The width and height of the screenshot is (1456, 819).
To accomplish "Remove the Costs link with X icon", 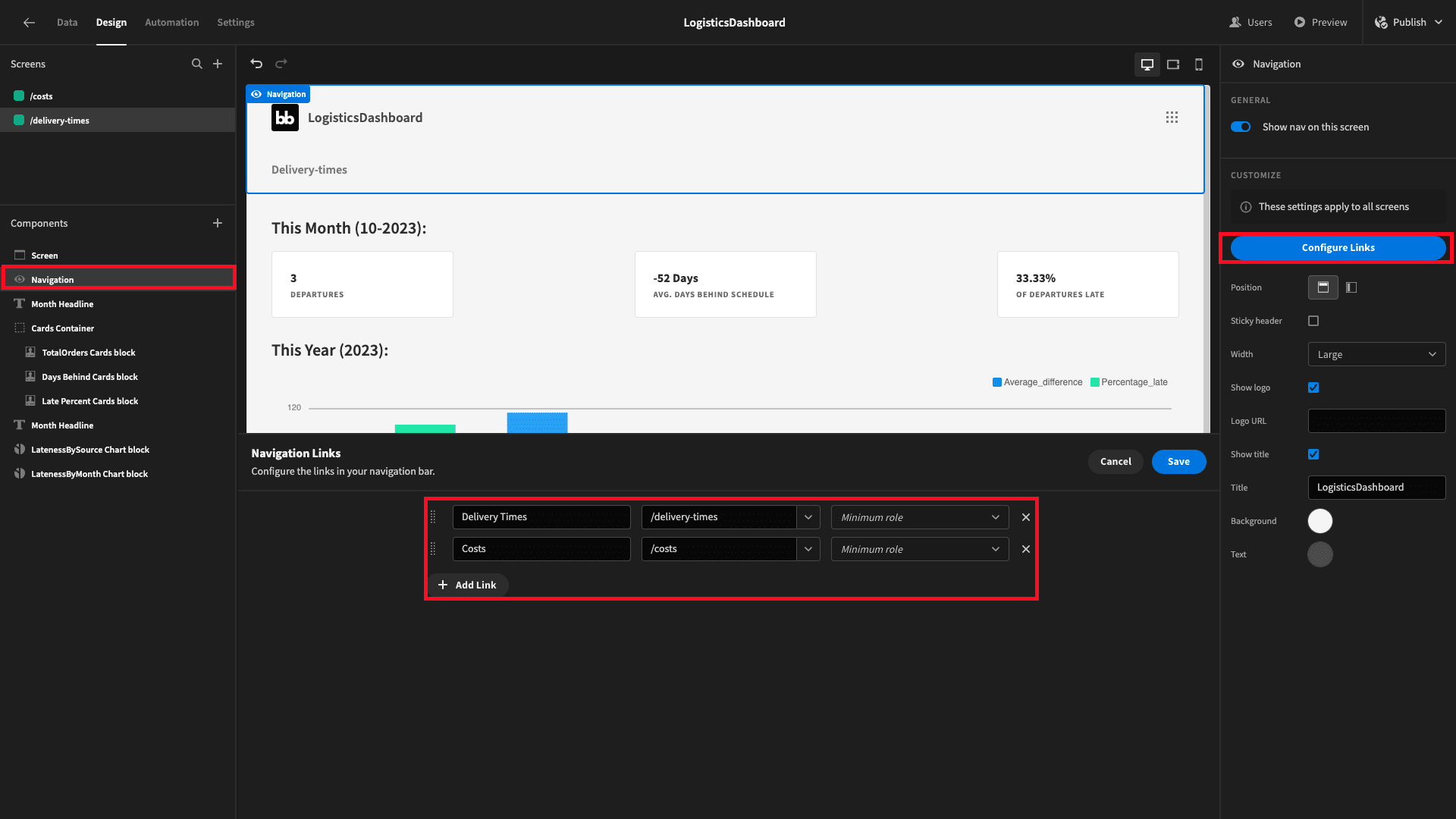I will (1026, 549).
